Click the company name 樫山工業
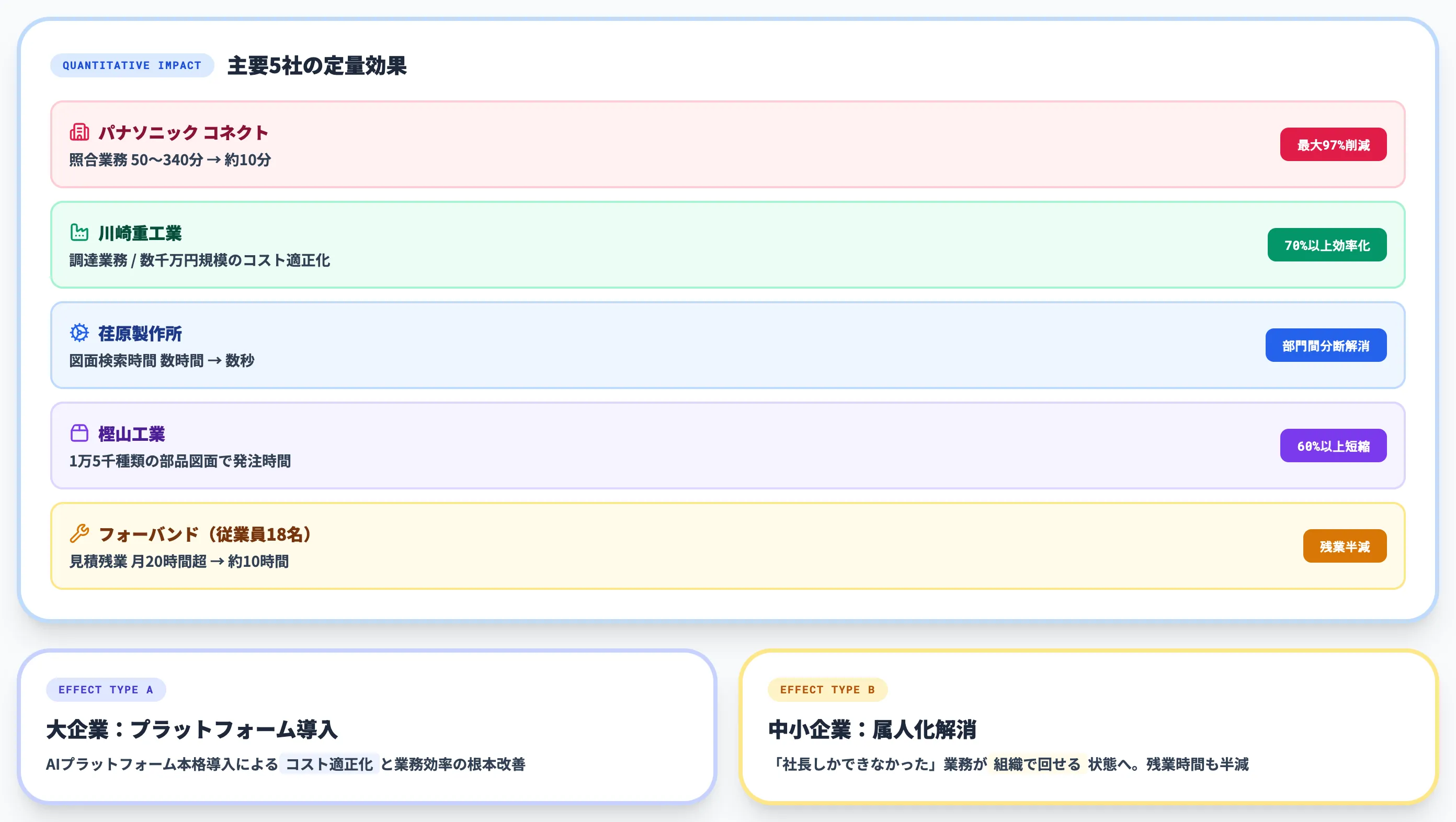Viewport: 1456px width, 822px height. click(x=132, y=434)
